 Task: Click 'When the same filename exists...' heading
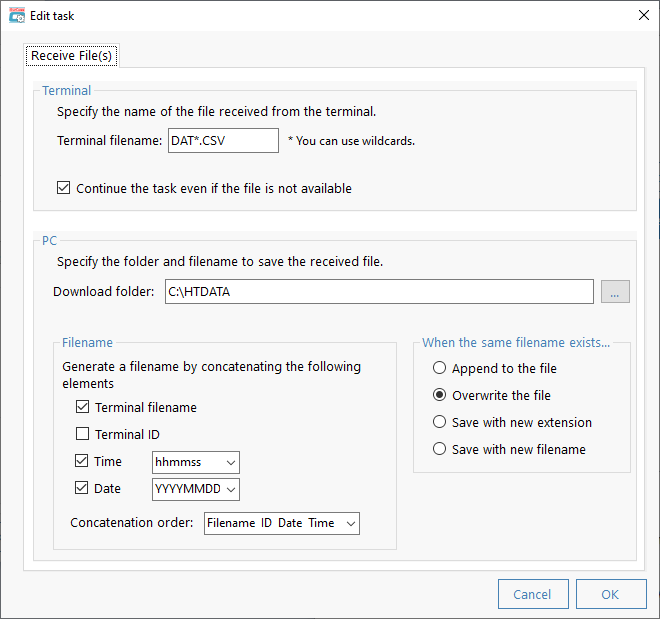[516, 343]
